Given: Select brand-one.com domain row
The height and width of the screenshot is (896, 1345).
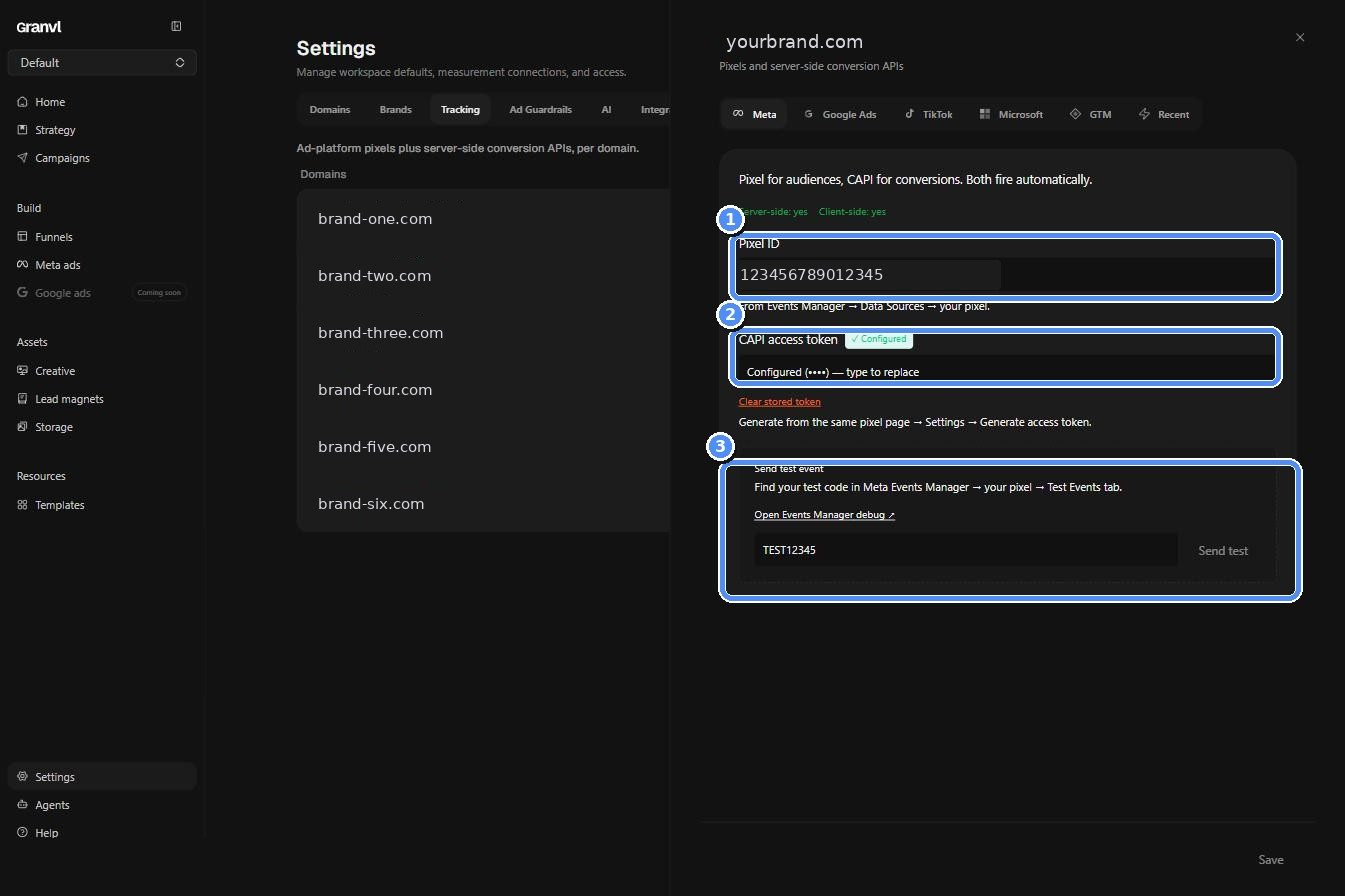Looking at the screenshot, I should 484,219.
